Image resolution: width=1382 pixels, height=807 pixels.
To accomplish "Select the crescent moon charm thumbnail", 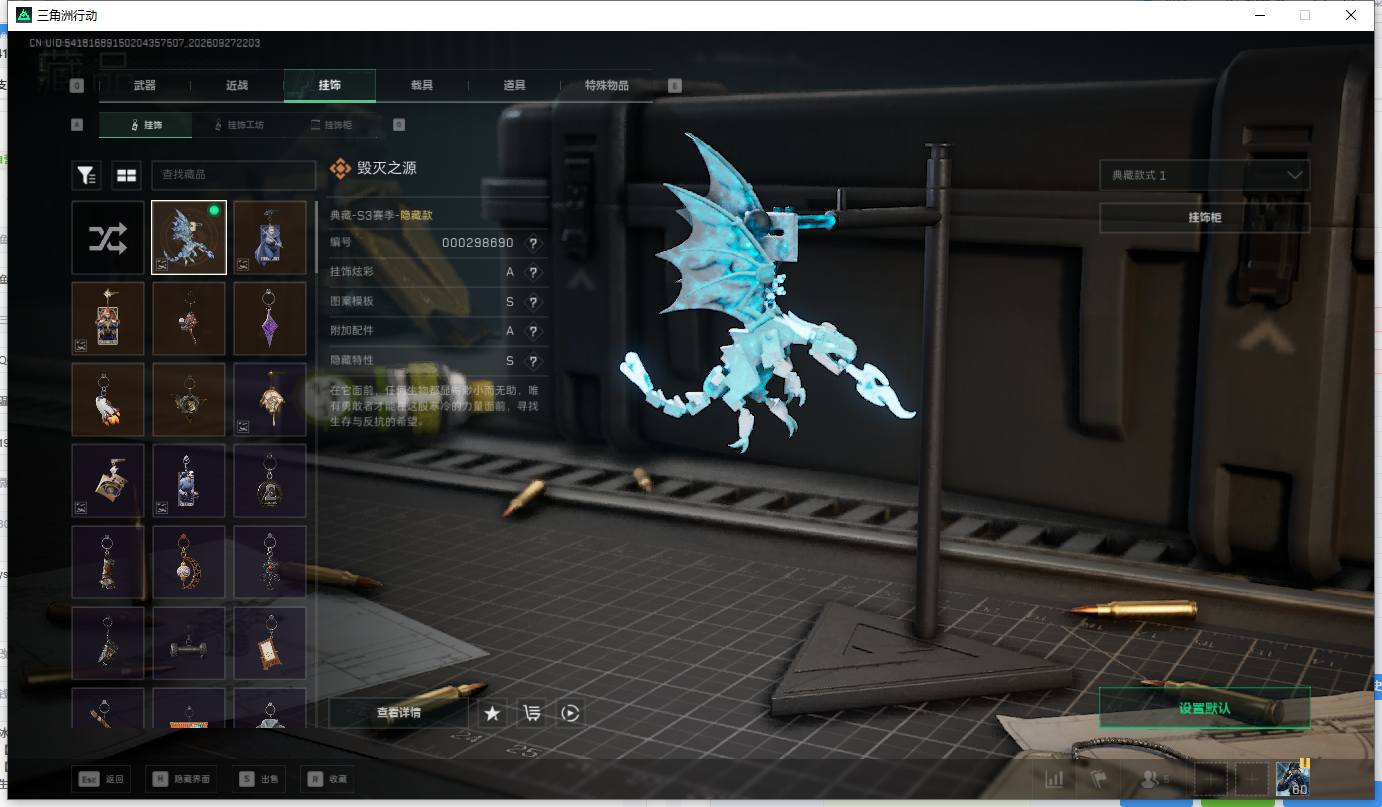I will [x=189, y=562].
